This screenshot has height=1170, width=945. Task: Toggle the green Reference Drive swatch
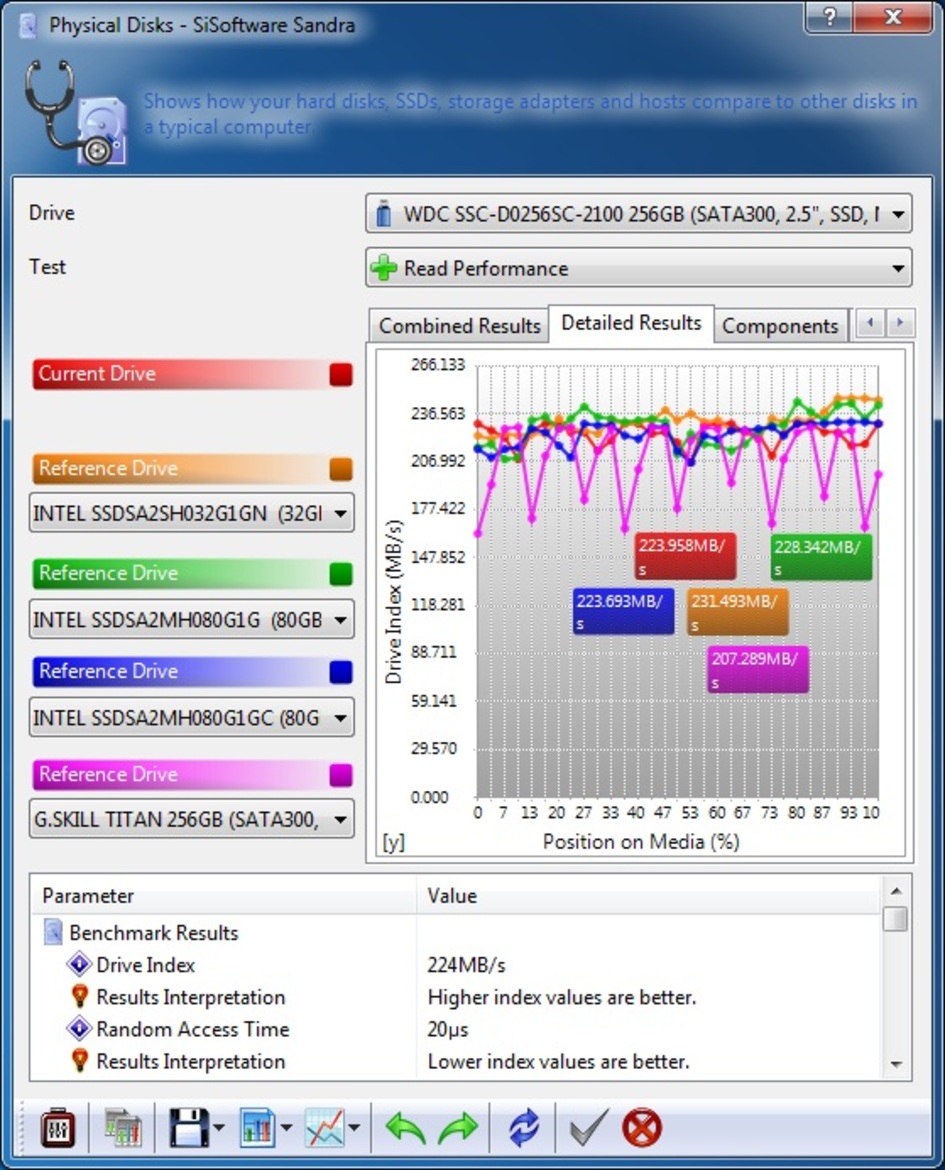tap(340, 573)
